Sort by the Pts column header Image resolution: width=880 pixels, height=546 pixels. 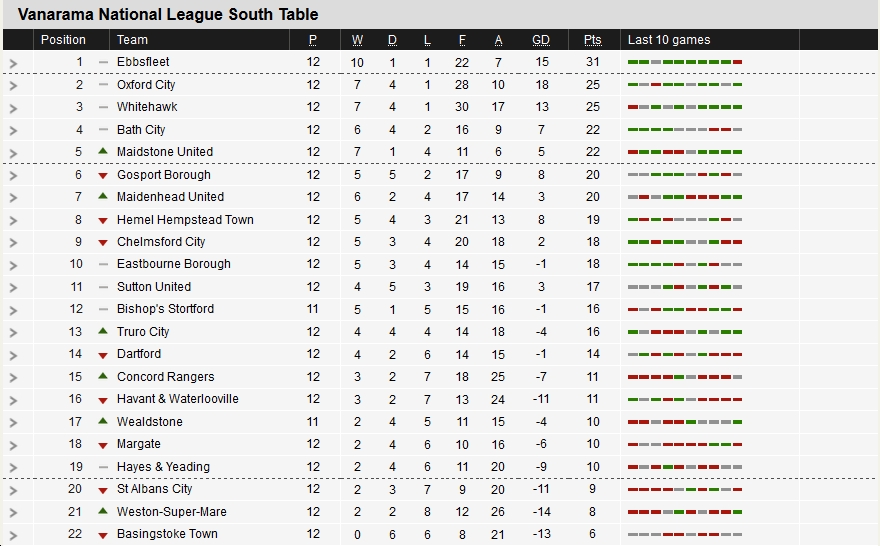(x=593, y=40)
